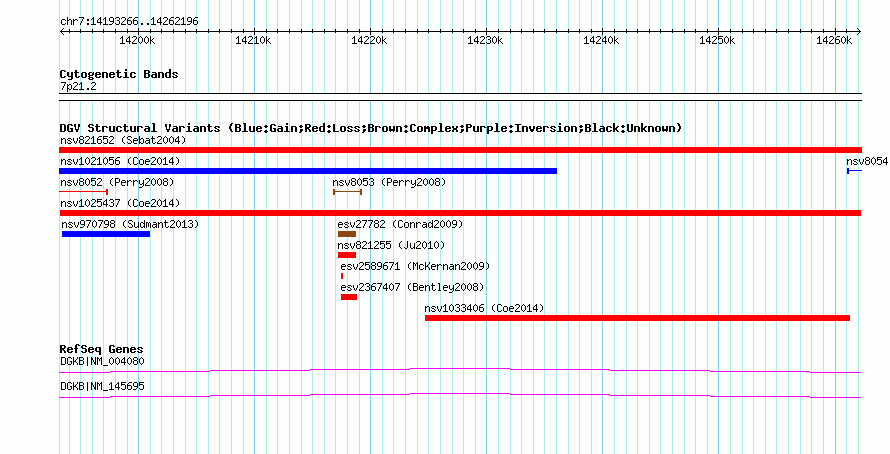Image resolution: width=890 pixels, height=454 pixels.
Task: Click the RefSeq Genes track heading
Action: pos(102,349)
